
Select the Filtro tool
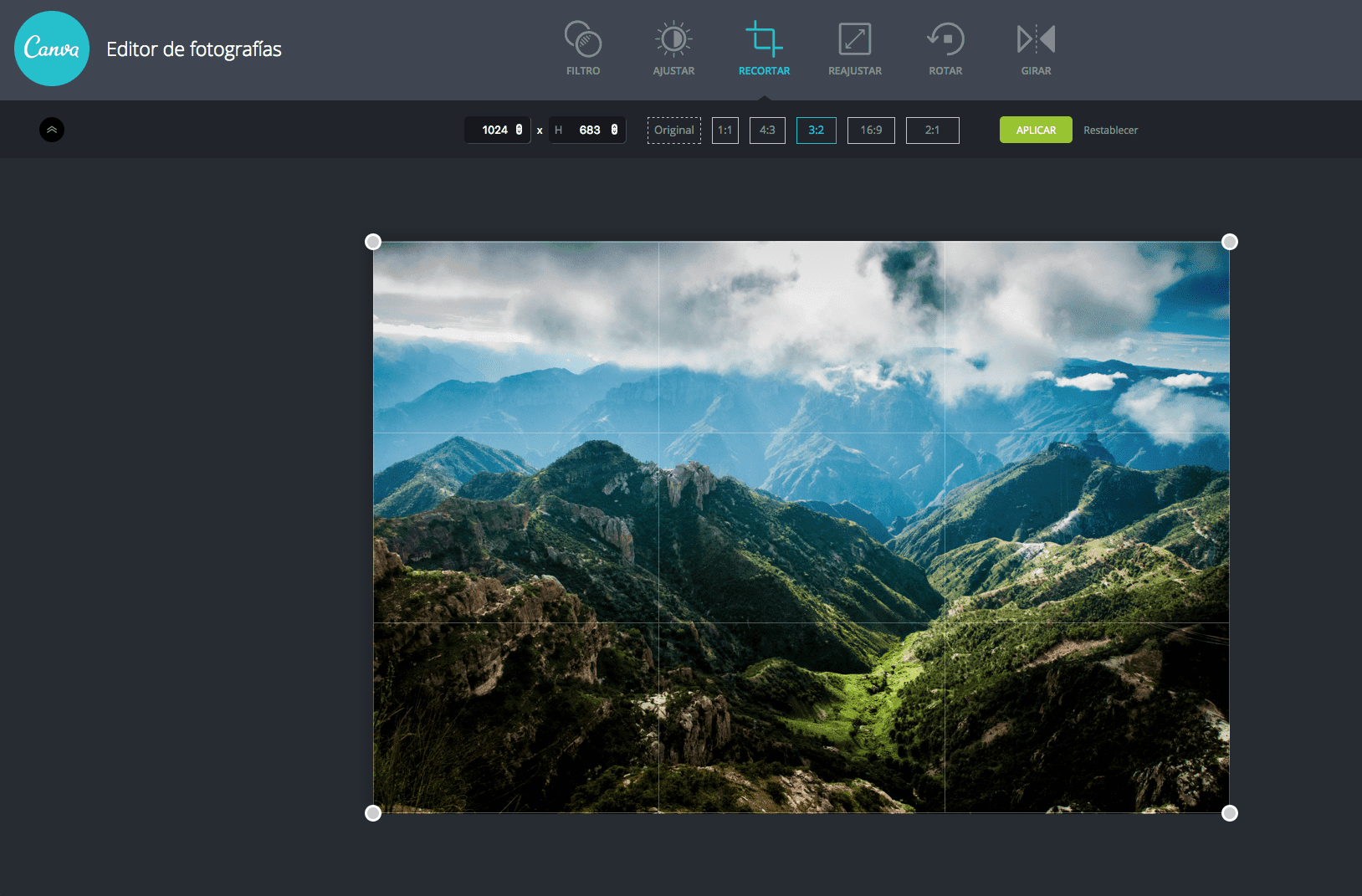[583, 46]
